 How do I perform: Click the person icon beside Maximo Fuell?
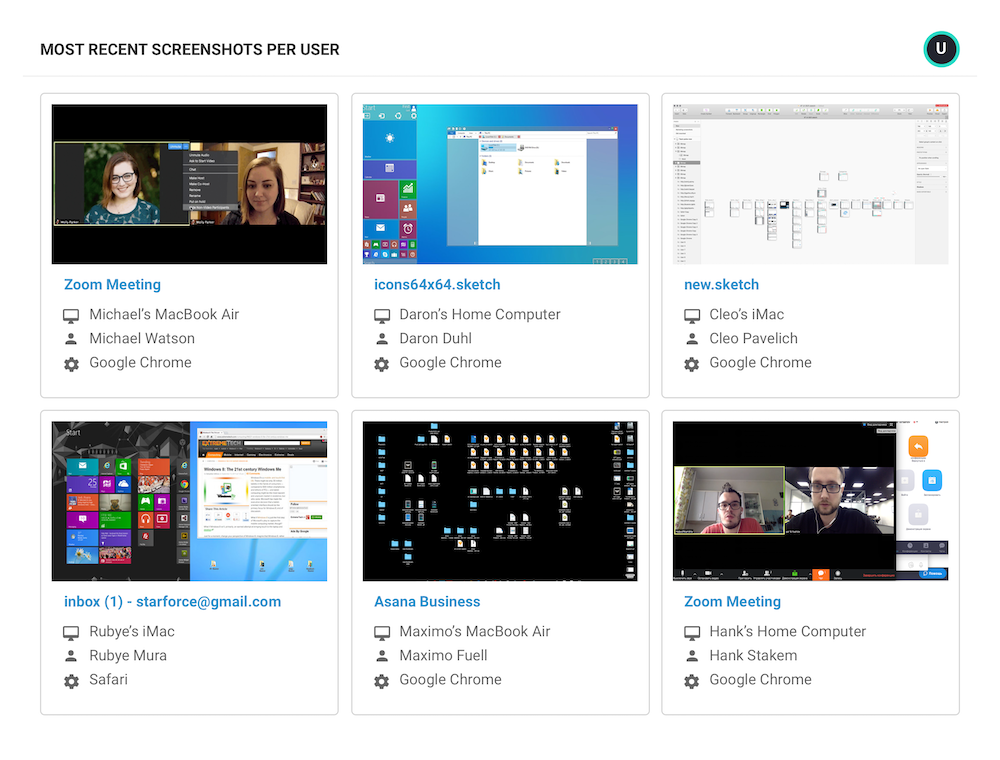pyautogui.click(x=381, y=656)
